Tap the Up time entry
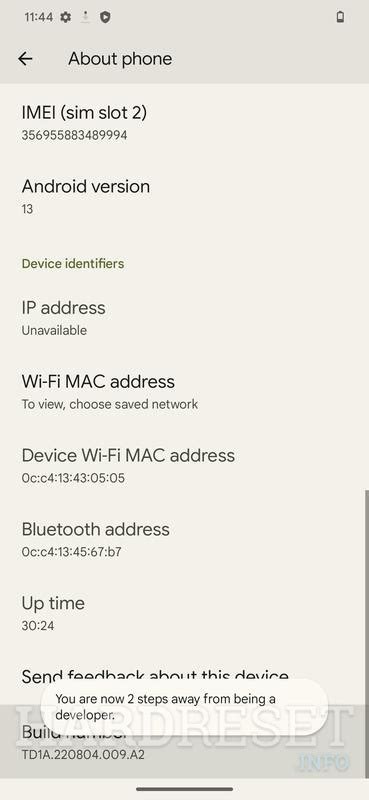Image resolution: width=369 pixels, height=800 pixels. point(184,613)
